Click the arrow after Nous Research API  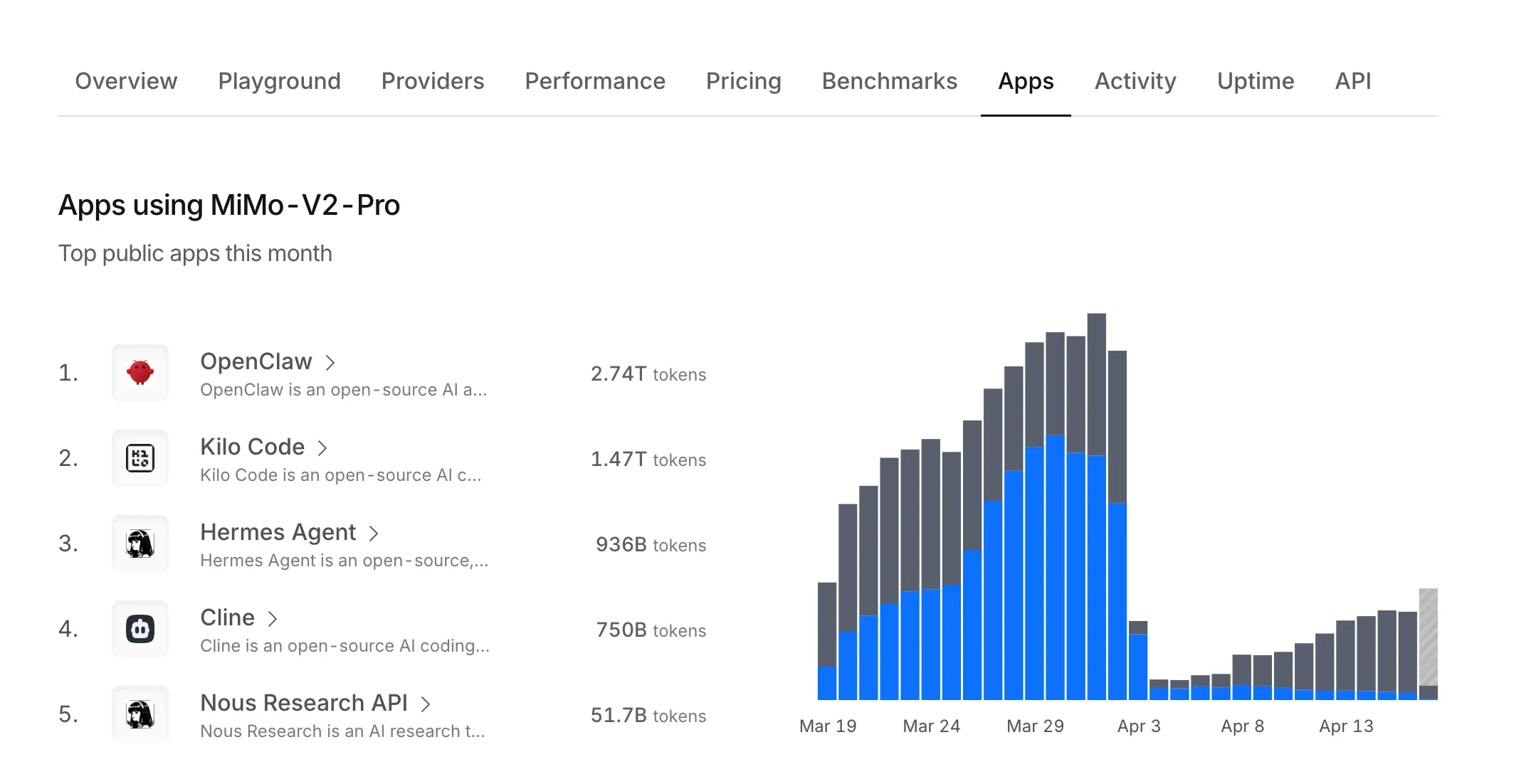[x=426, y=704]
